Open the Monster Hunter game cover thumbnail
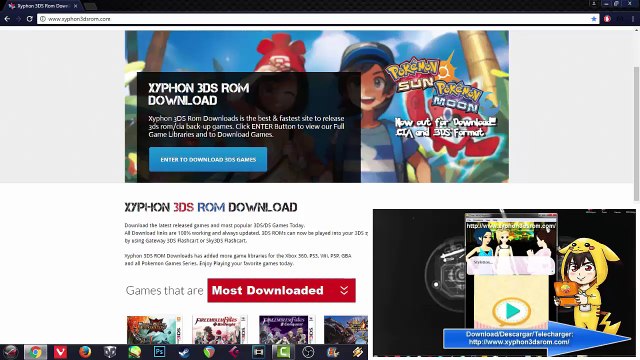This screenshot has height=360, width=640. tap(154, 330)
